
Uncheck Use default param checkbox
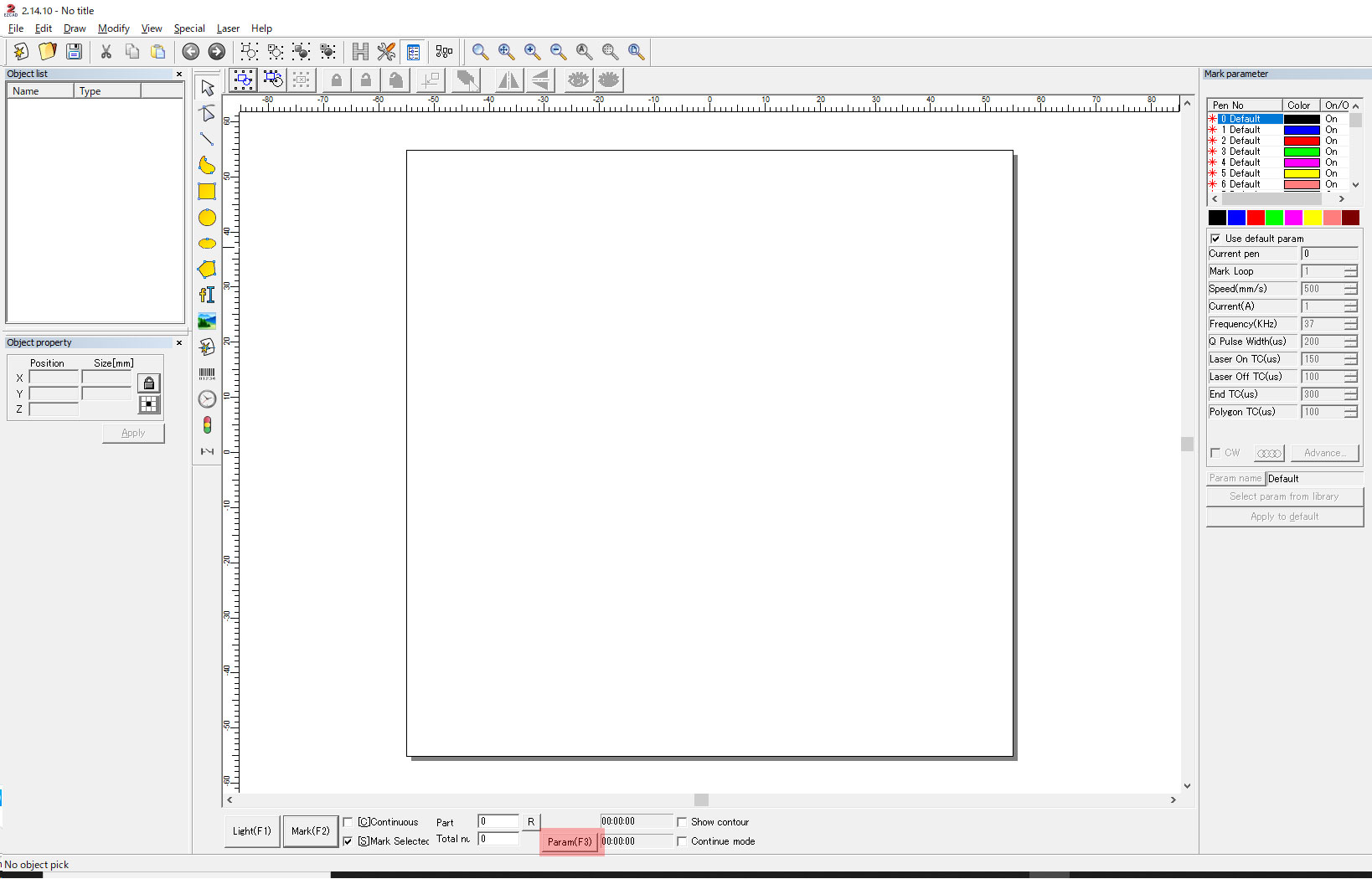[1215, 239]
